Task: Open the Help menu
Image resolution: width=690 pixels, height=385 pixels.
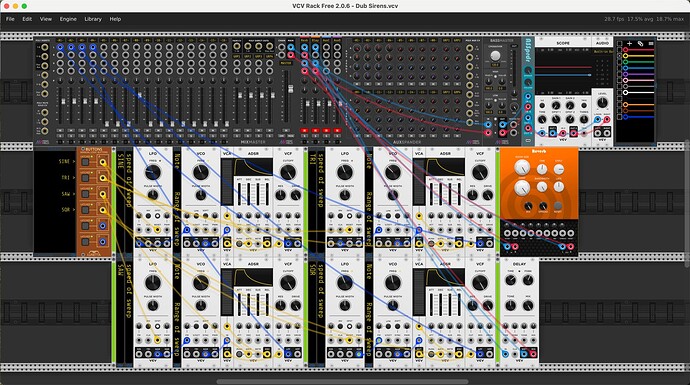Action: click(115, 19)
